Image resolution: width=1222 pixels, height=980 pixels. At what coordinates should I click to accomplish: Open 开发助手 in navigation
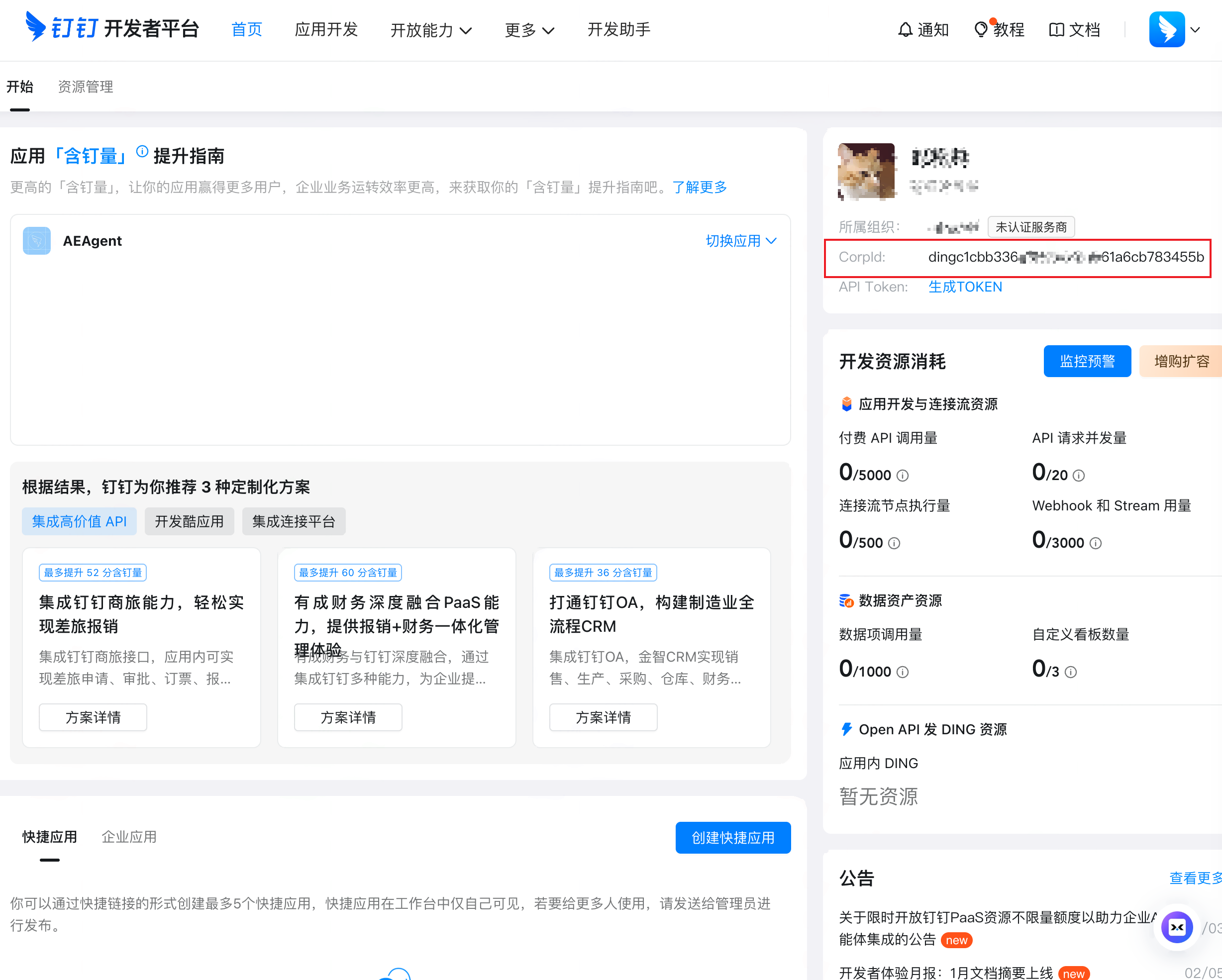tap(619, 29)
